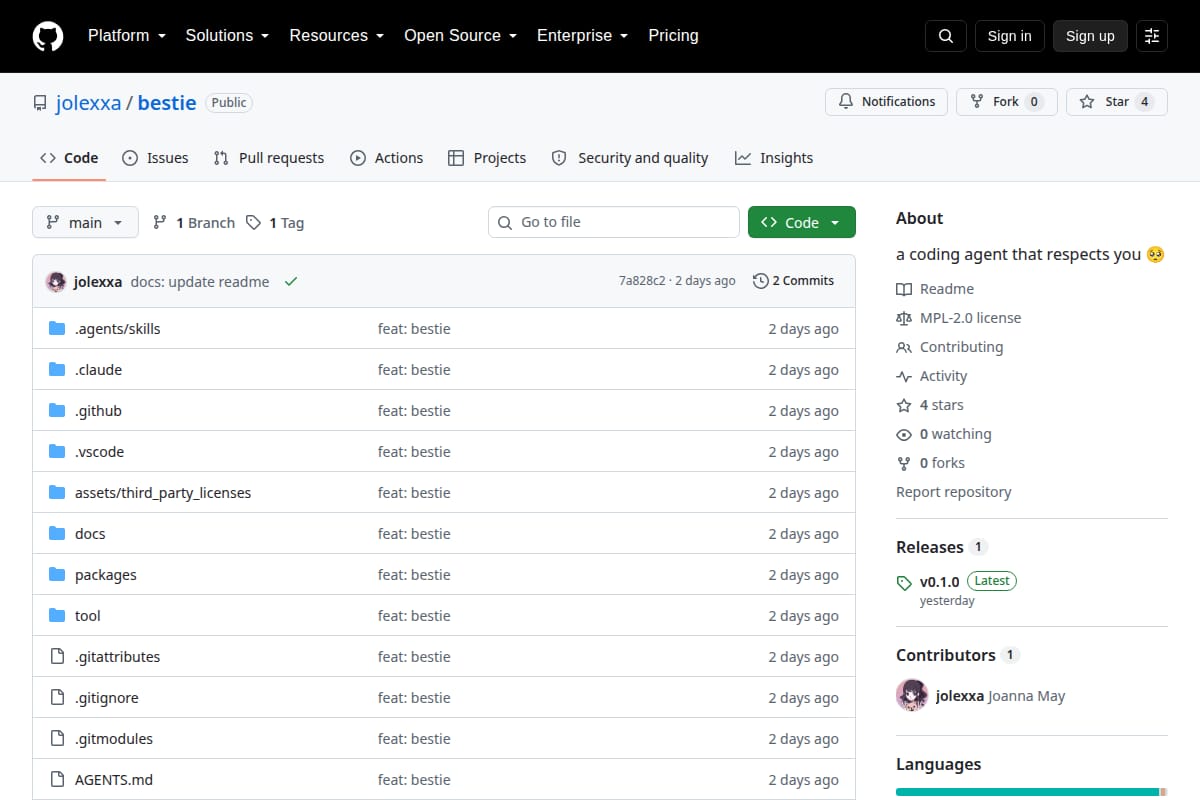1200x800 pixels.
Task: Open the MPL-2.0 license link
Action: pos(970,318)
